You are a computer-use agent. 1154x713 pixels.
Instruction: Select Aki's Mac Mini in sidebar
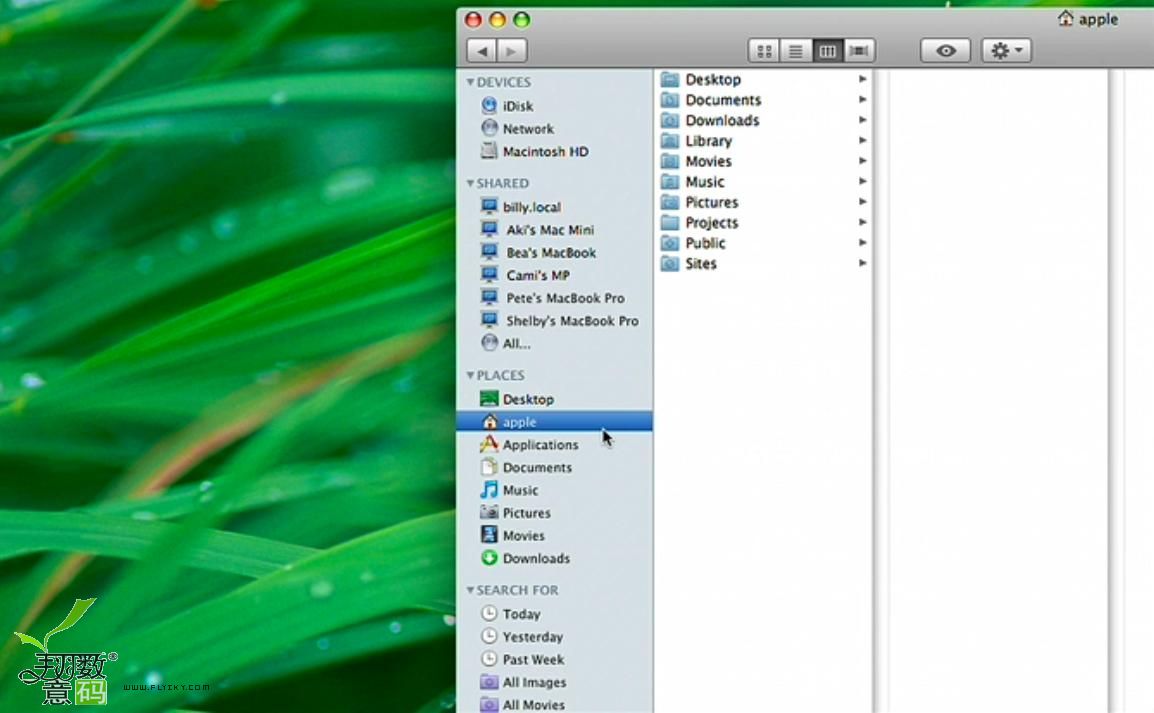pyautogui.click(x=554, y=230)
